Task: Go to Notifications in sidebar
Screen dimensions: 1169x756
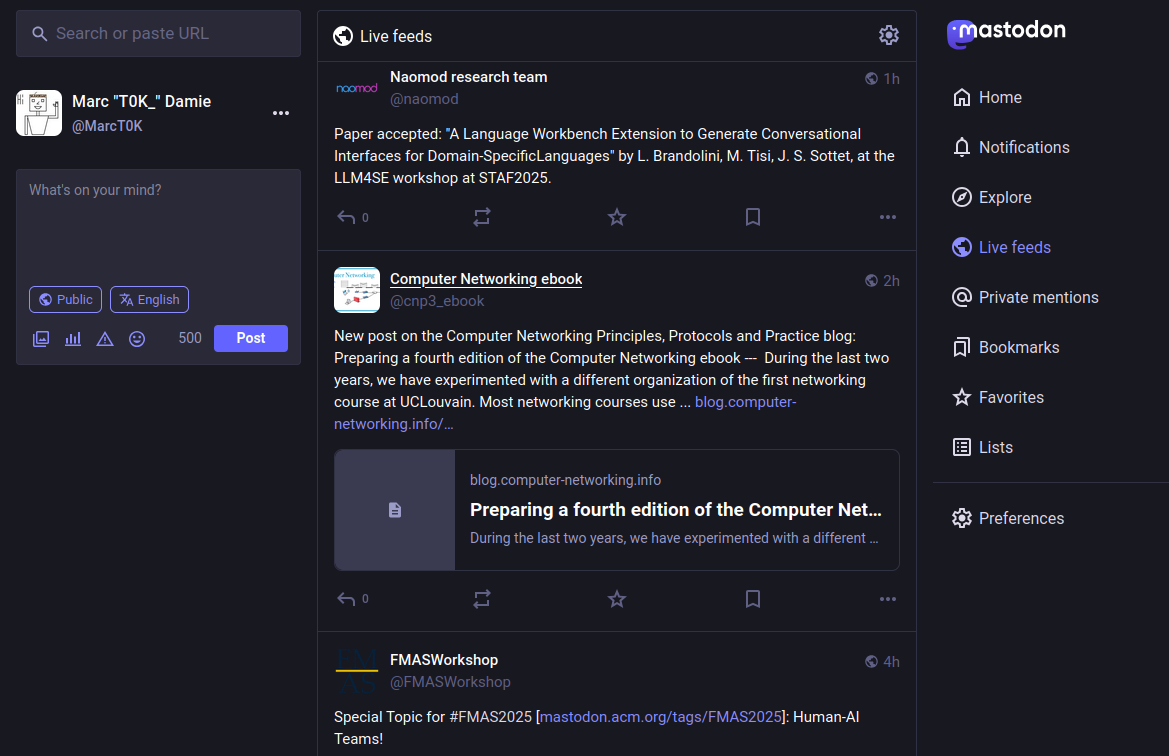Action: pyautogui.click(x=1023, y=147)
